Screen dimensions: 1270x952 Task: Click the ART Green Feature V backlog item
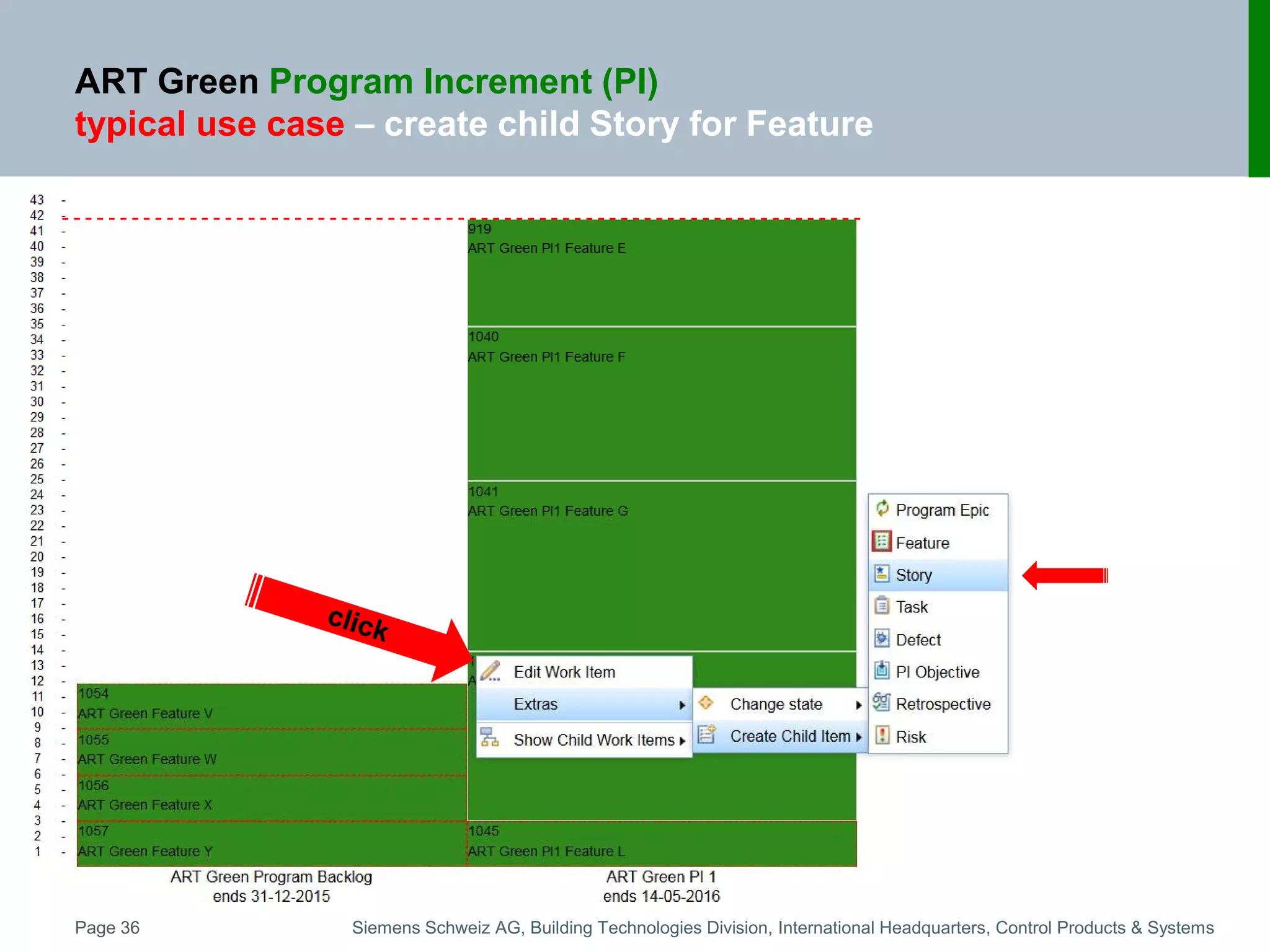pos(272,705)
